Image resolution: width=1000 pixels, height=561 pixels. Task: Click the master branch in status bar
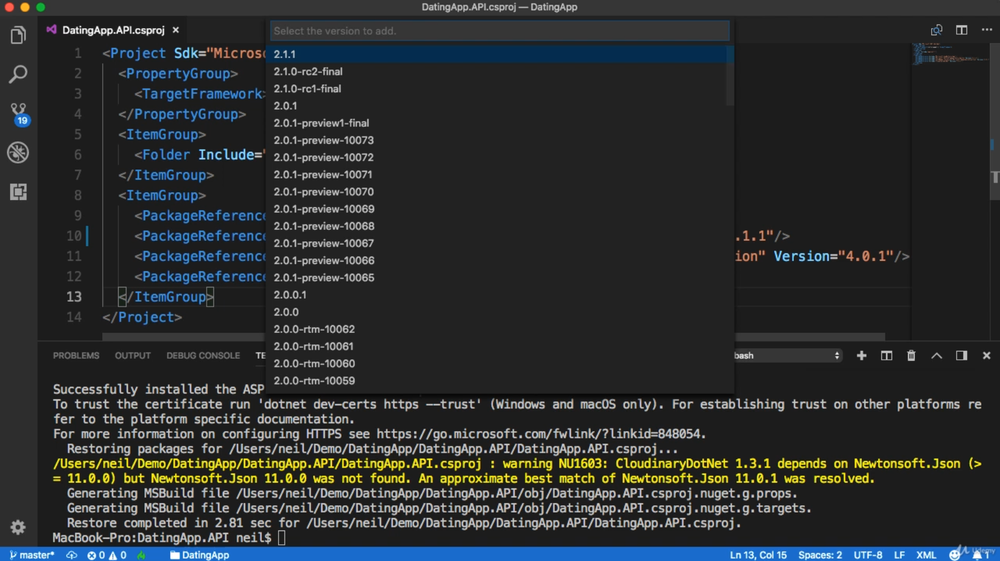(x=32, y=555)
